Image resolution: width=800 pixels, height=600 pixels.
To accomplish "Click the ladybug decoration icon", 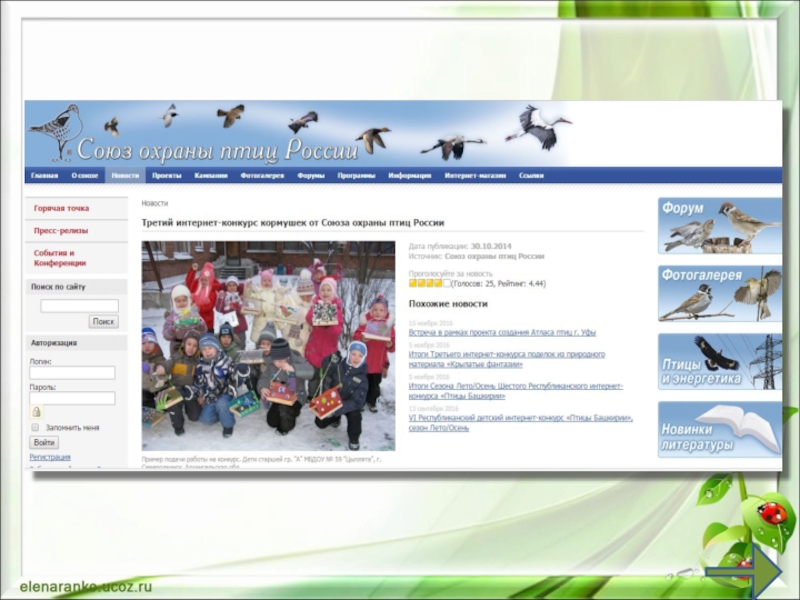I will [771, 513].
